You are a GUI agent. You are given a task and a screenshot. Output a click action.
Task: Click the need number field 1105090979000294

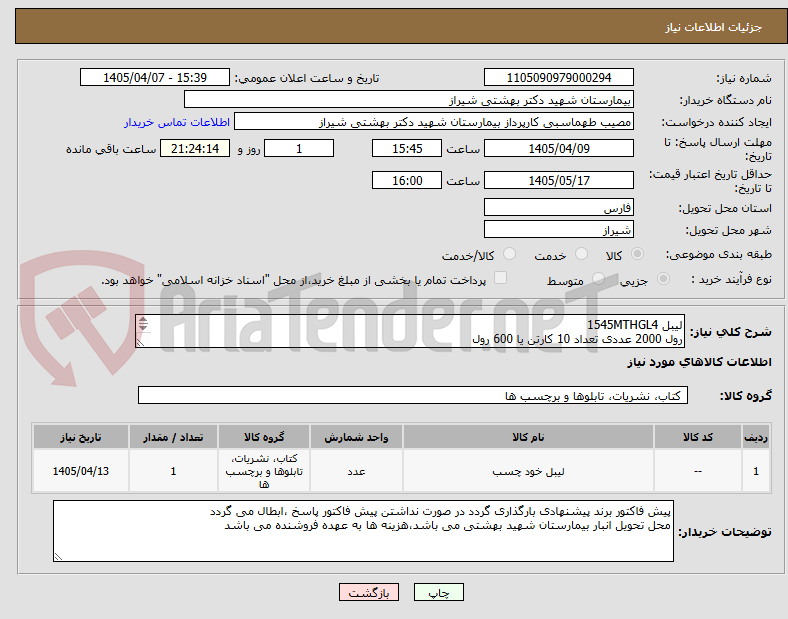559,77
